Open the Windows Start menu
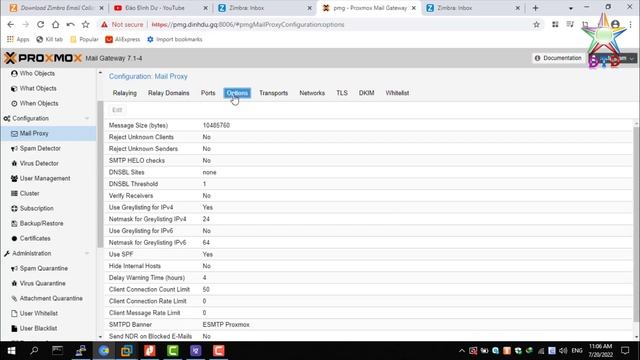Viewport: 640px width, 360px height. [x=11, y=351]
